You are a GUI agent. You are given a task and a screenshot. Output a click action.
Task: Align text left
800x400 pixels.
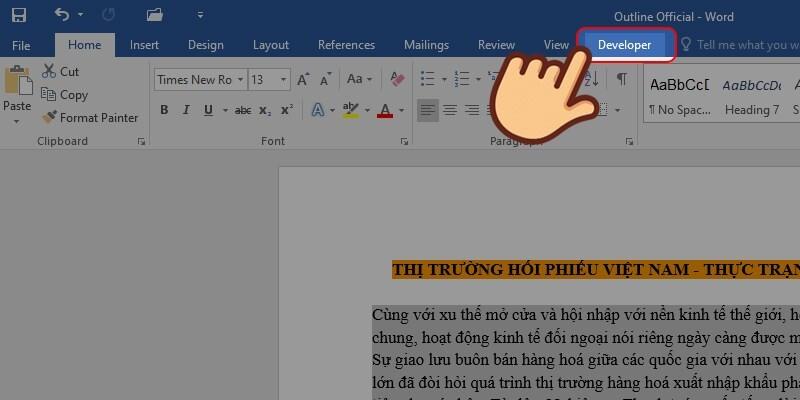tap(428, 110)
